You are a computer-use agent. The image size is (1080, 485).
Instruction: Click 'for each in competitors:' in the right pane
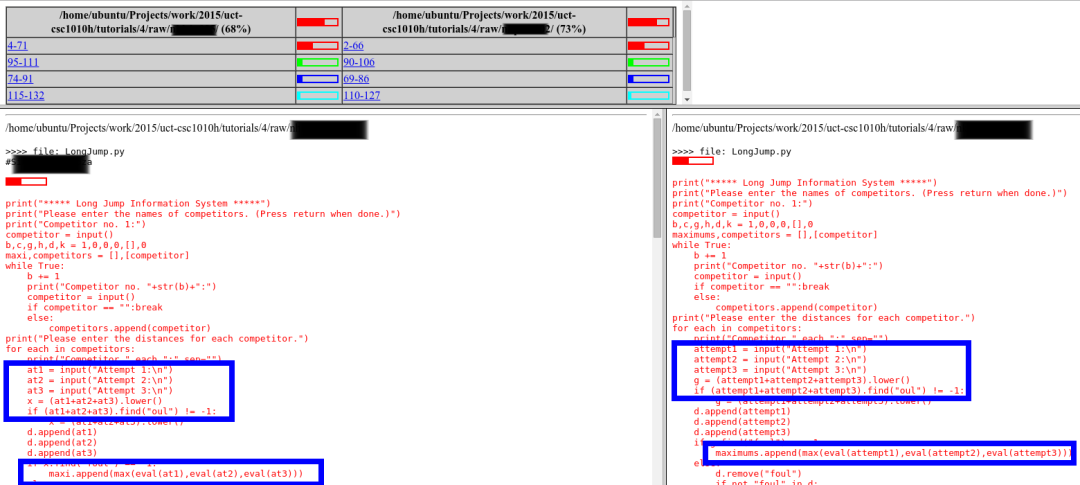pos(737,328)
